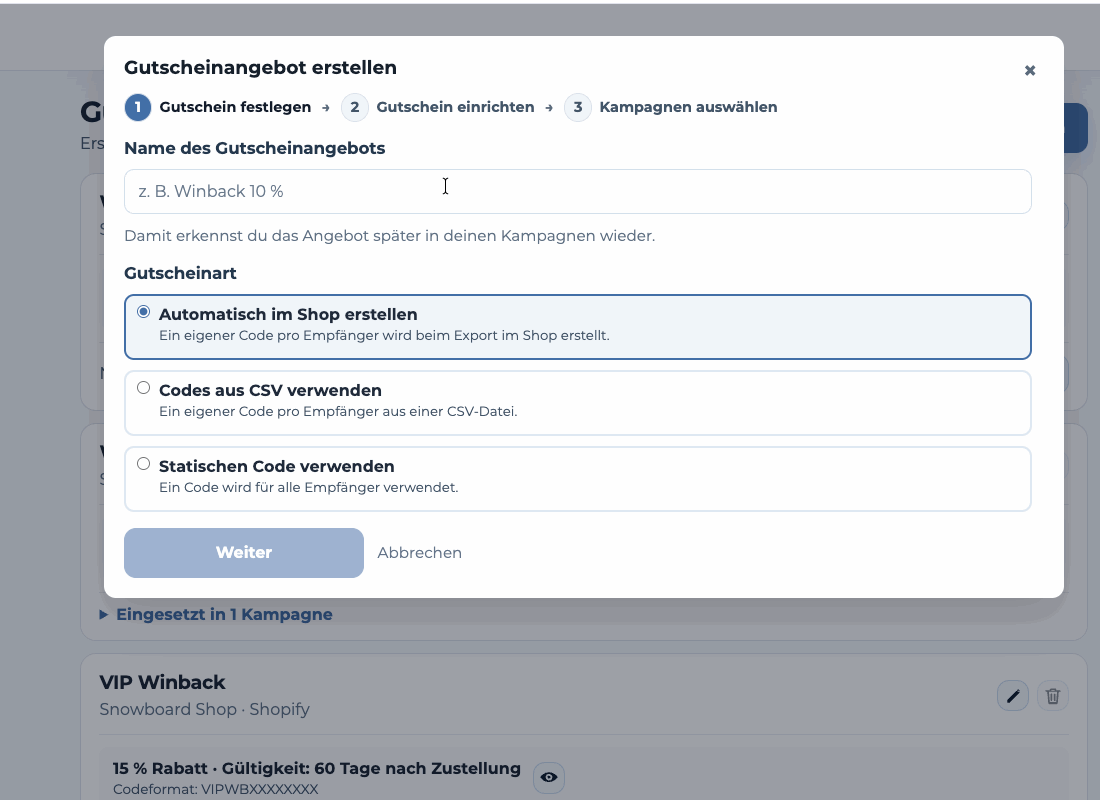Click Abbrechen to cancel
The width and height of the screenshot is (1100, 800).
420,553
